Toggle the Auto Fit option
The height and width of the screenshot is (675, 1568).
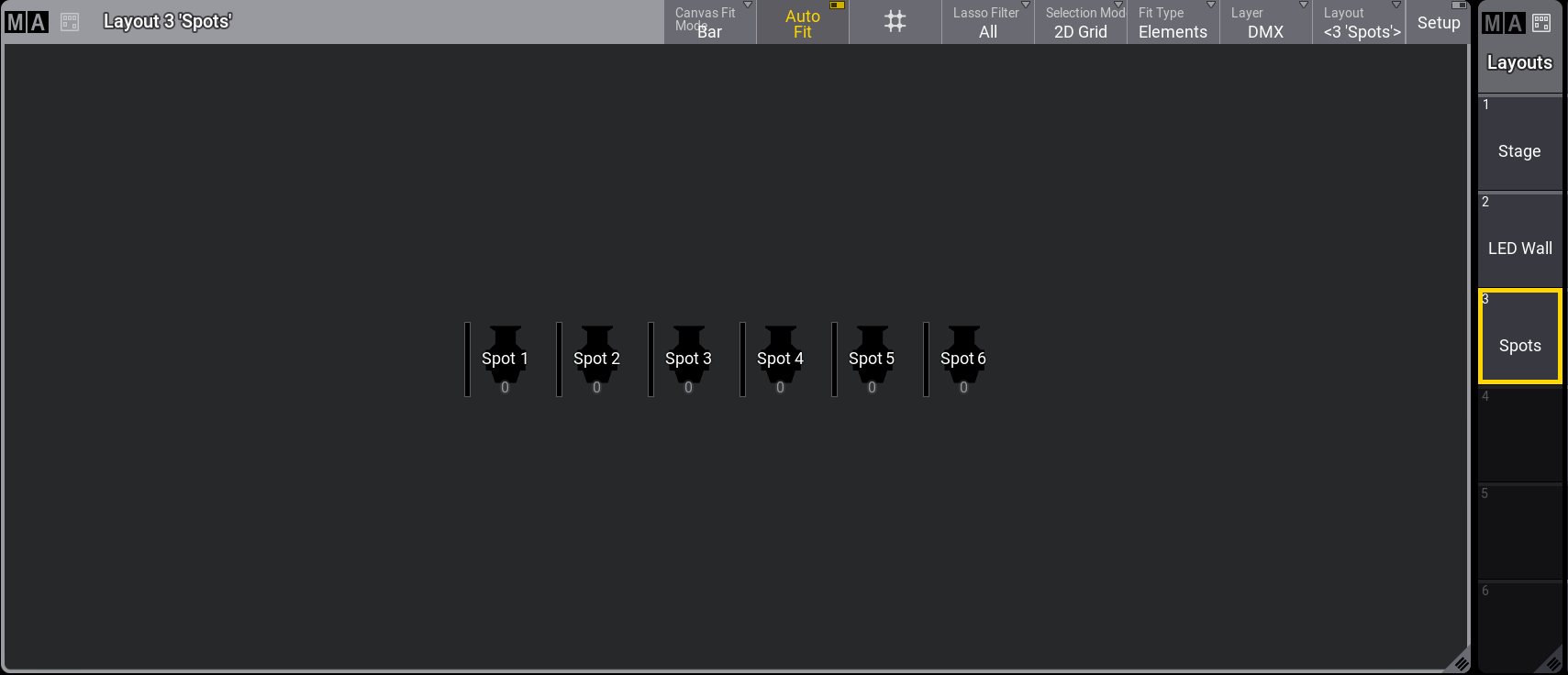pyautogui.click(x=803, y=23)
